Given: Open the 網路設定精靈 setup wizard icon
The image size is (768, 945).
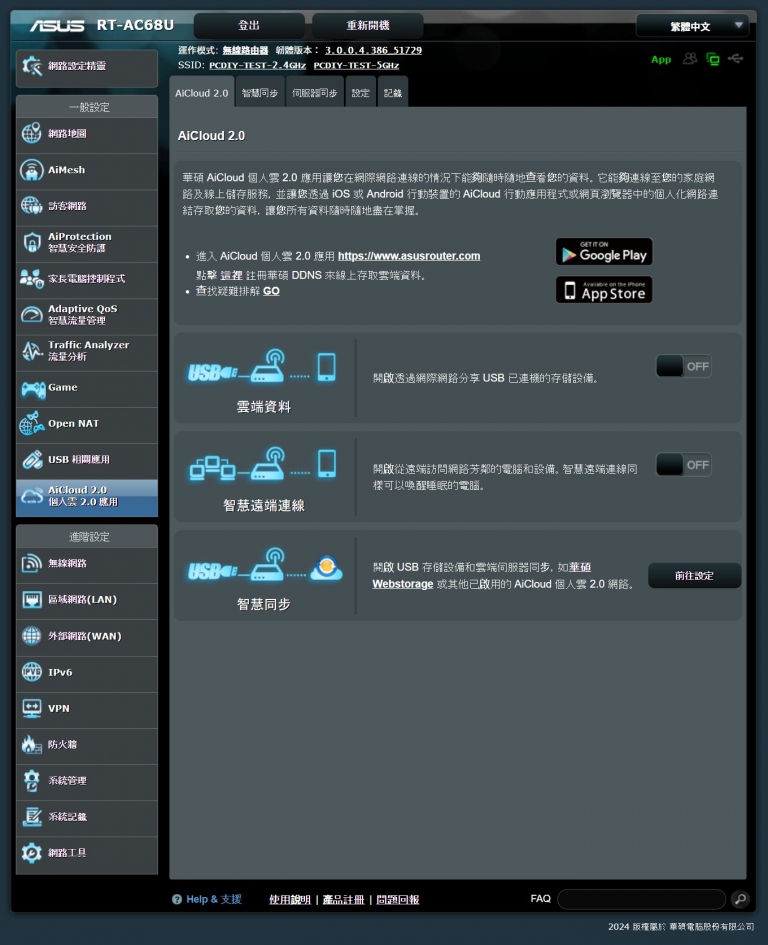Looking at the screenshot, I should [32, 66].
